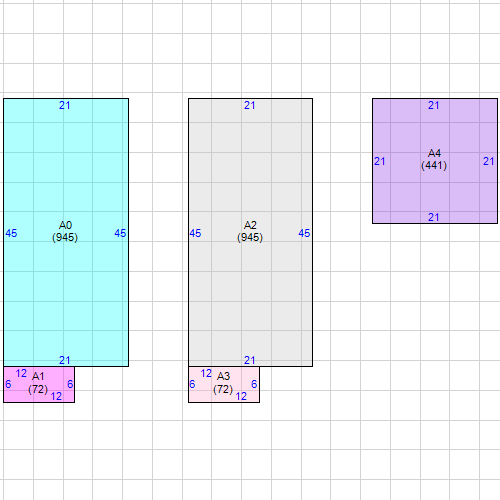Select the magenta A1 rectangle
The image size is (500, 500).
39,385
